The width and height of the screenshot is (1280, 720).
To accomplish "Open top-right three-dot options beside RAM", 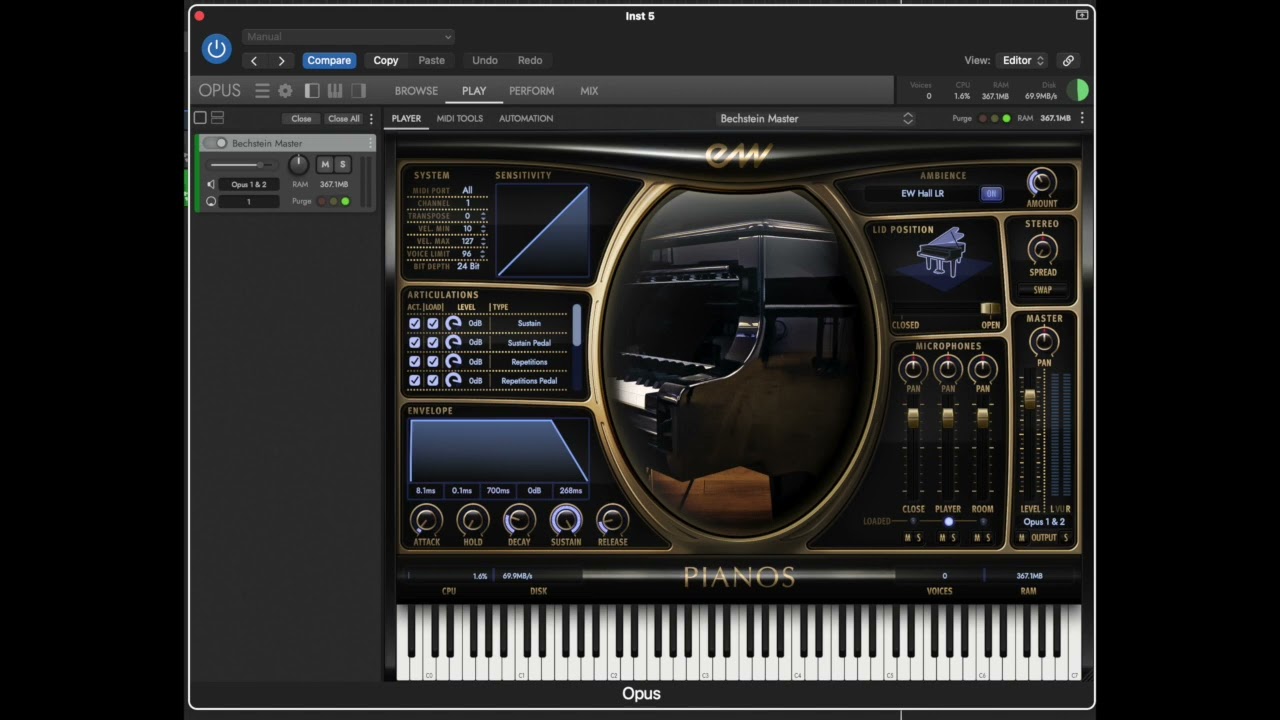I will tap(1082, 118).
